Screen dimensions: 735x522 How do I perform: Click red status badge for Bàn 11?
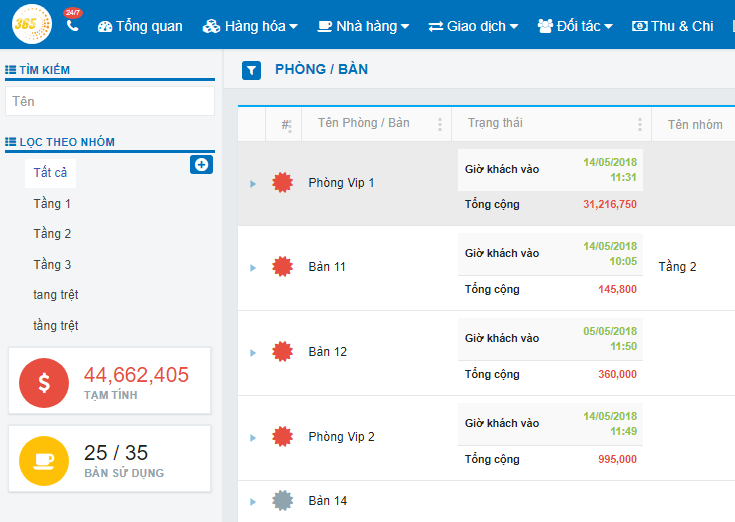[x=283, y=267]
